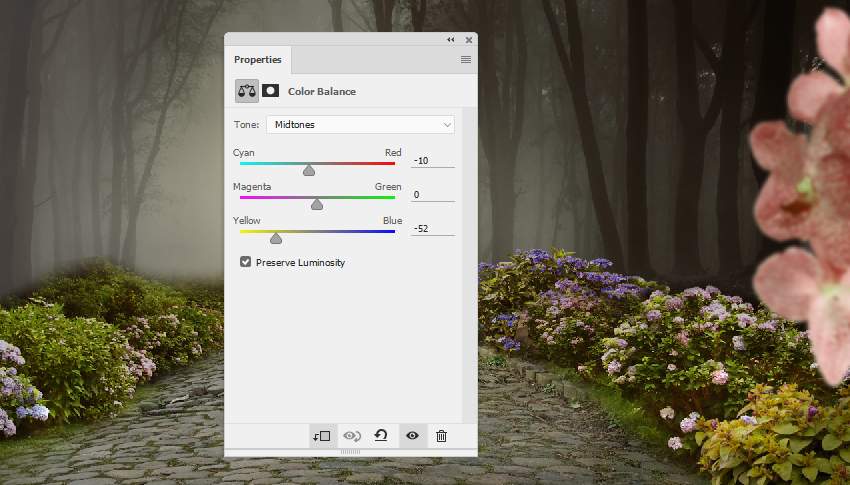Viewport: 850px width, 485px height.
Task: Clip adjustment to layer below
Action: click(x=322, y=436)
